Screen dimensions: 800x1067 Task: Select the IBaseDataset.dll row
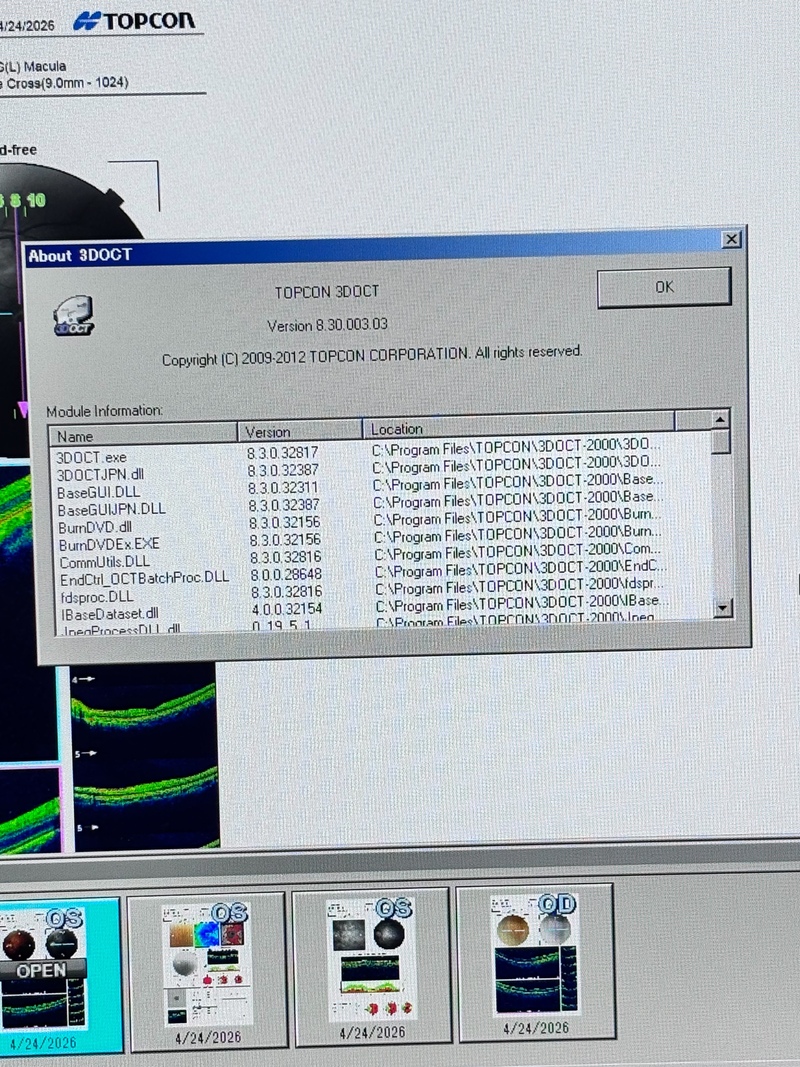(109, 614)
